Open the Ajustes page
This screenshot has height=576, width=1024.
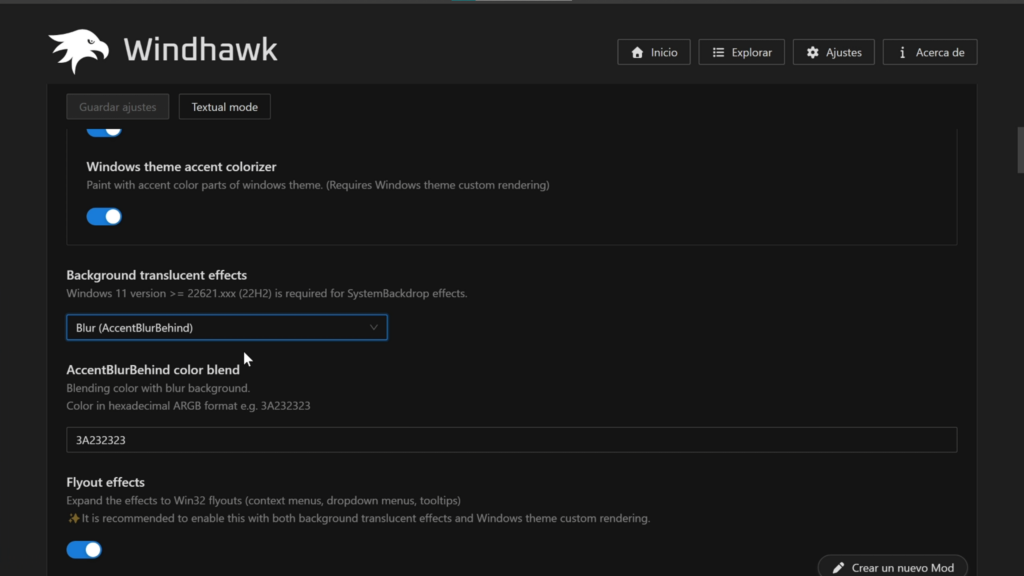click(833, 52)
